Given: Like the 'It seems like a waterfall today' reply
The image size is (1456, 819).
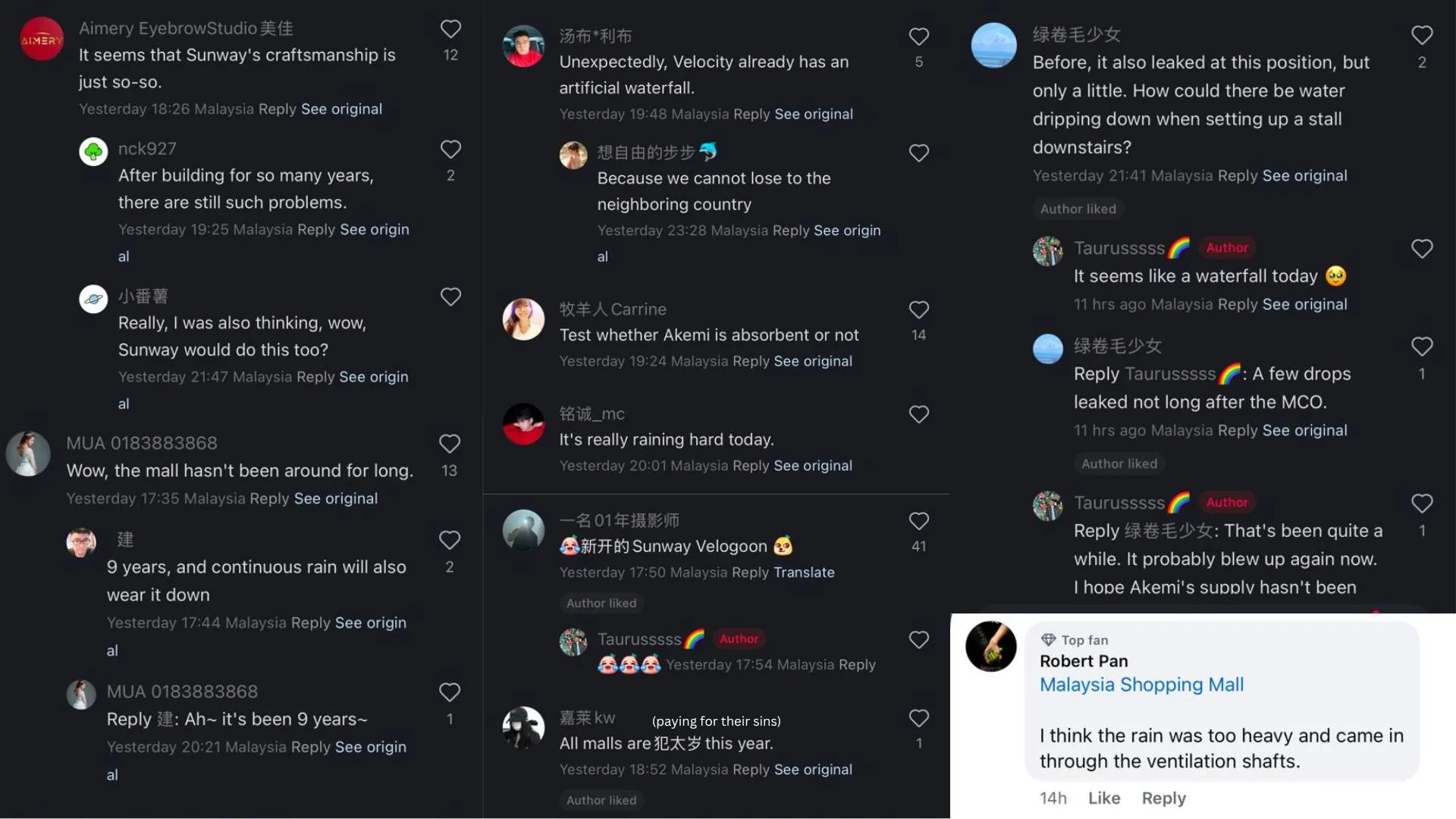Looking at the screenshot, I should [1421, 249].
